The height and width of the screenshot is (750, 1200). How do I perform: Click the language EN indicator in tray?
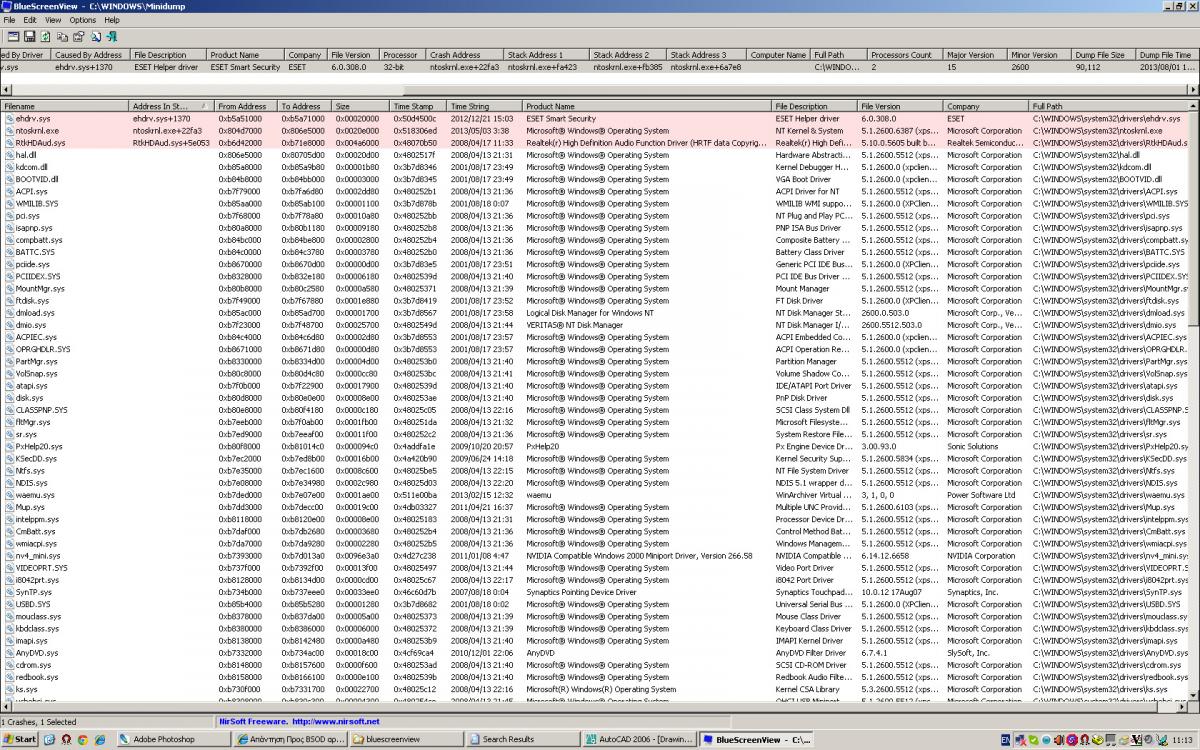pos(1006,739)
